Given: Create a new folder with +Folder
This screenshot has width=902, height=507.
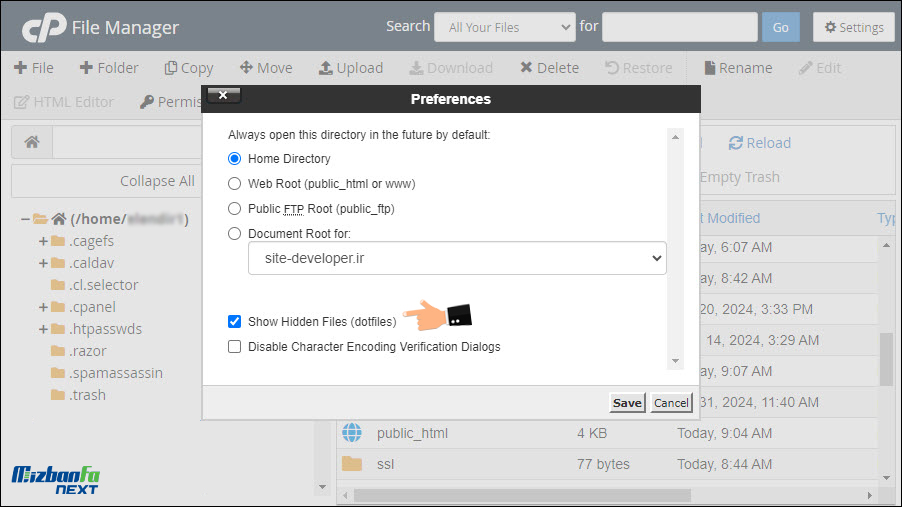Looking at the screenshot, I should [x=109, y=68].
